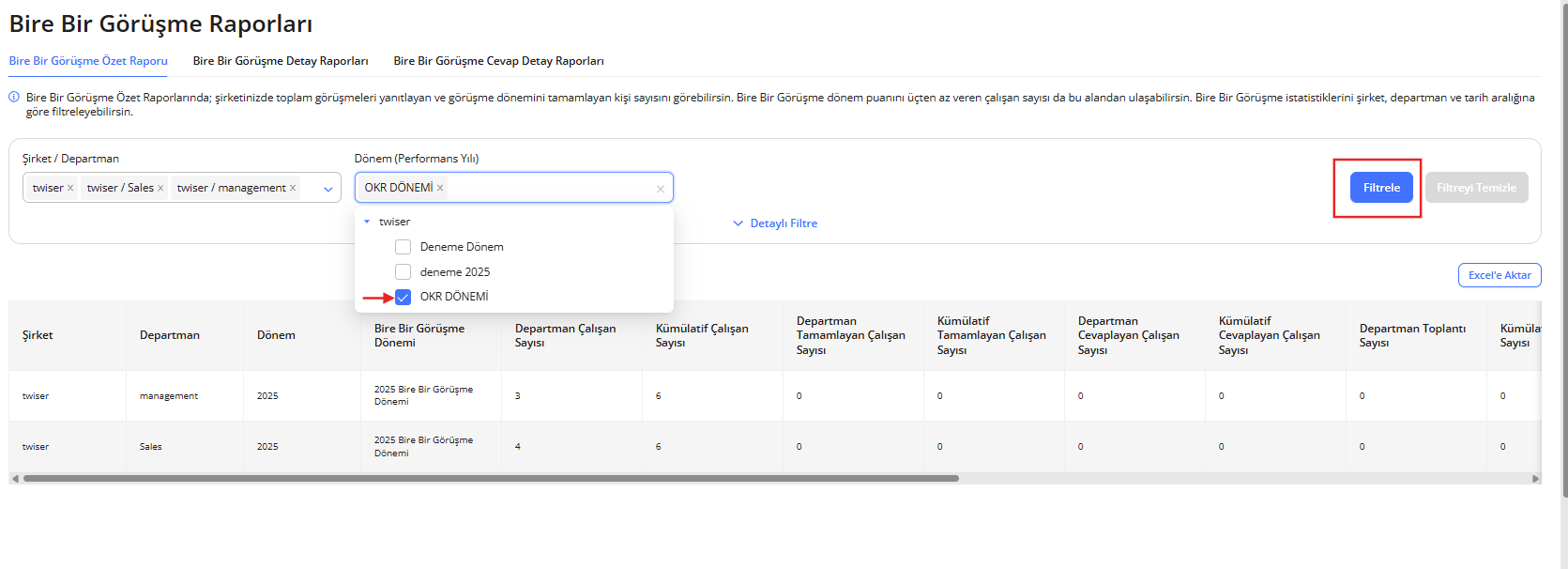1568x569 pixels.
Task: Remove the twiser / Sales tag
Action: 160,188
